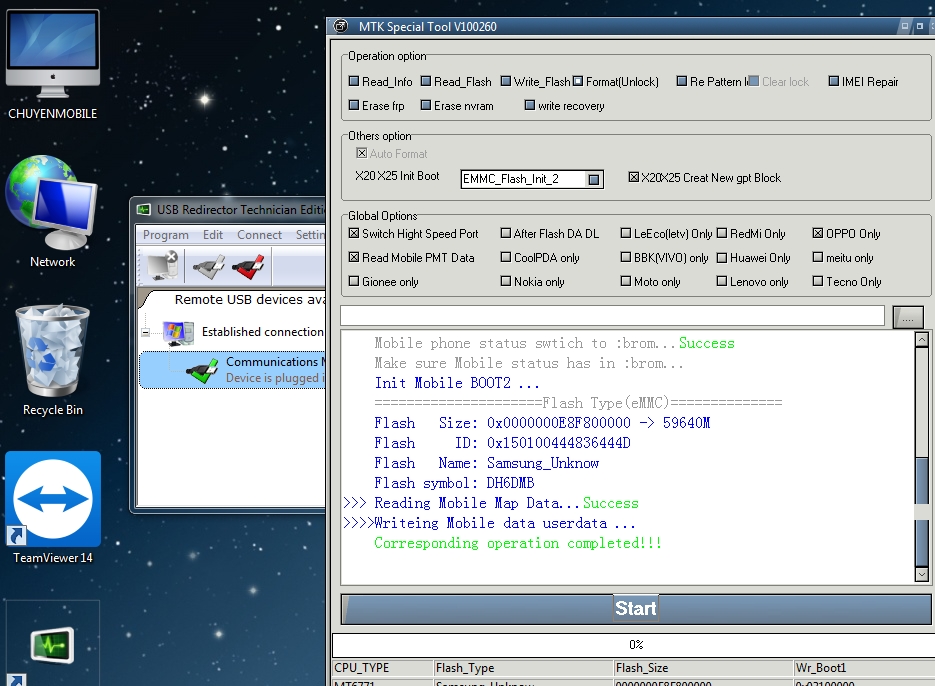Viewport: 935px width, 686px height.
Task: Uncheck Switch Hight Speed Port
Action: click(x=354, y=233)
